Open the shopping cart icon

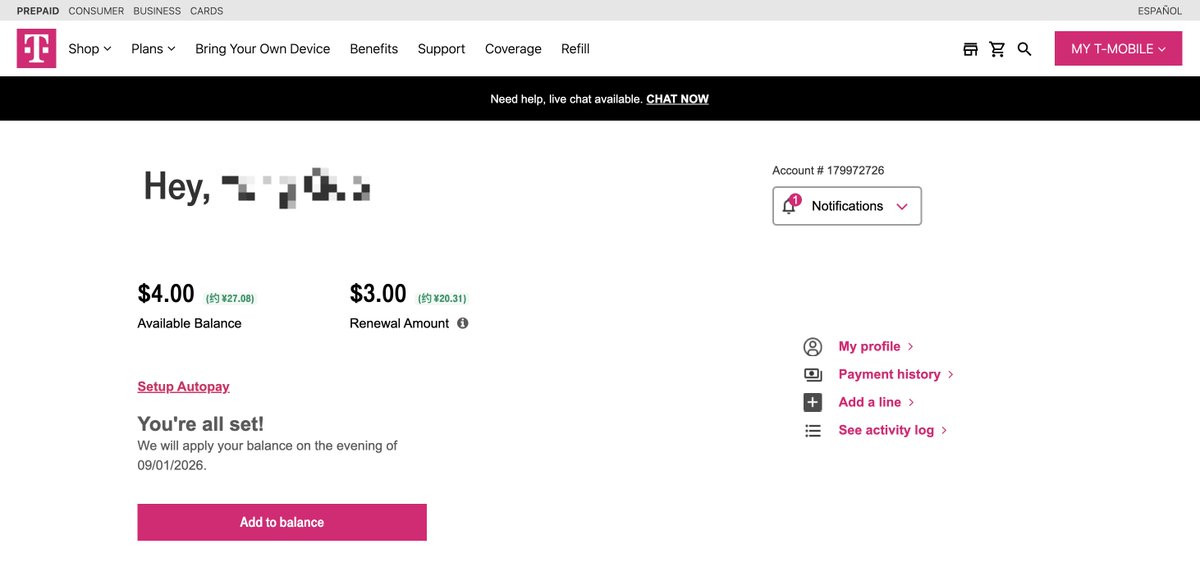[x=997, y=49]
